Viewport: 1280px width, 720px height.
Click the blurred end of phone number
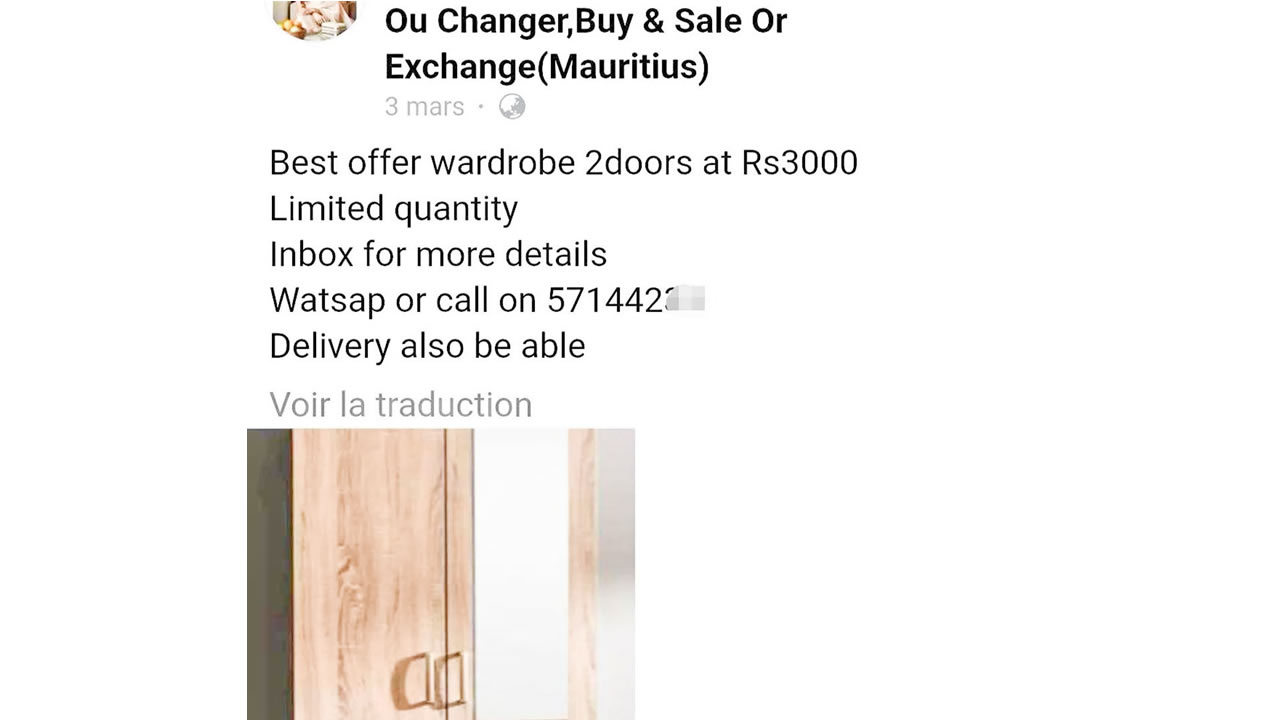[x=685, y=299]
